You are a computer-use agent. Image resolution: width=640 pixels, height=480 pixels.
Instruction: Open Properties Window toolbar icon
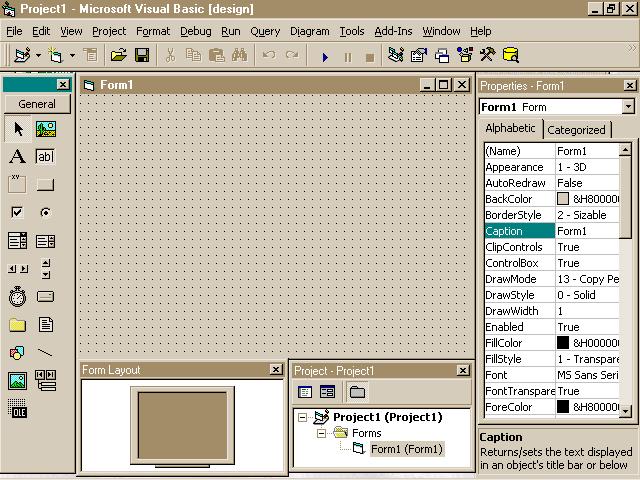click(x=419, y=55)
